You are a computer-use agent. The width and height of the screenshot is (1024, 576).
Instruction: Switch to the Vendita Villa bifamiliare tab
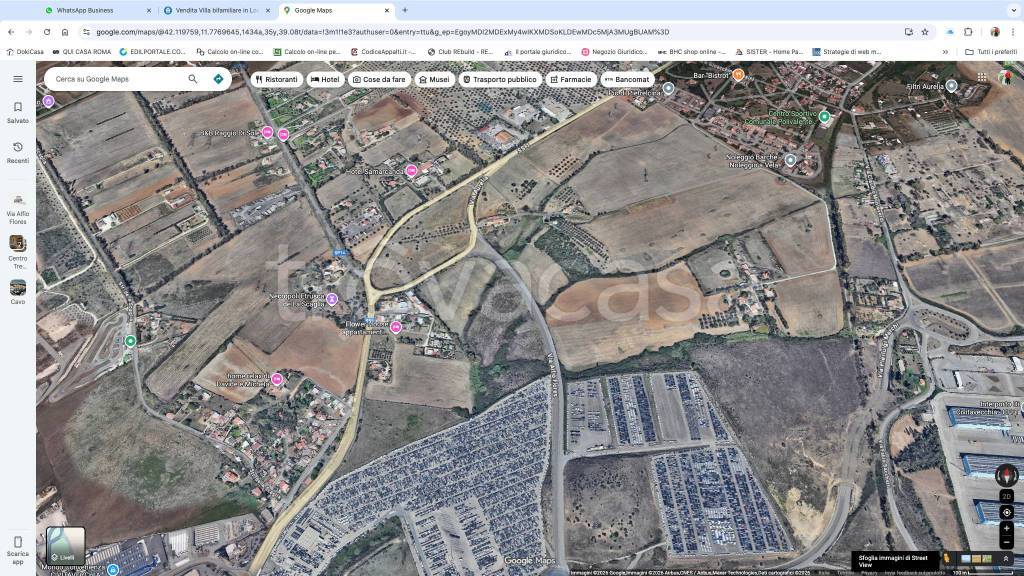[215, 10]
